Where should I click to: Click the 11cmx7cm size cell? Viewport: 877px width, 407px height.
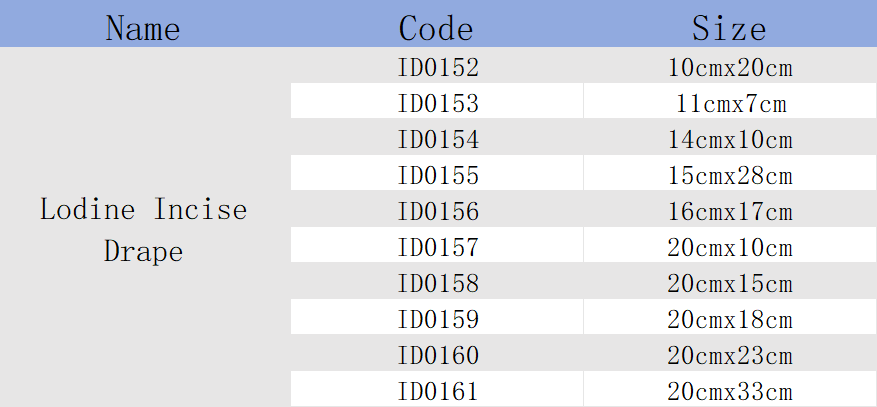(x=730, y=101)
